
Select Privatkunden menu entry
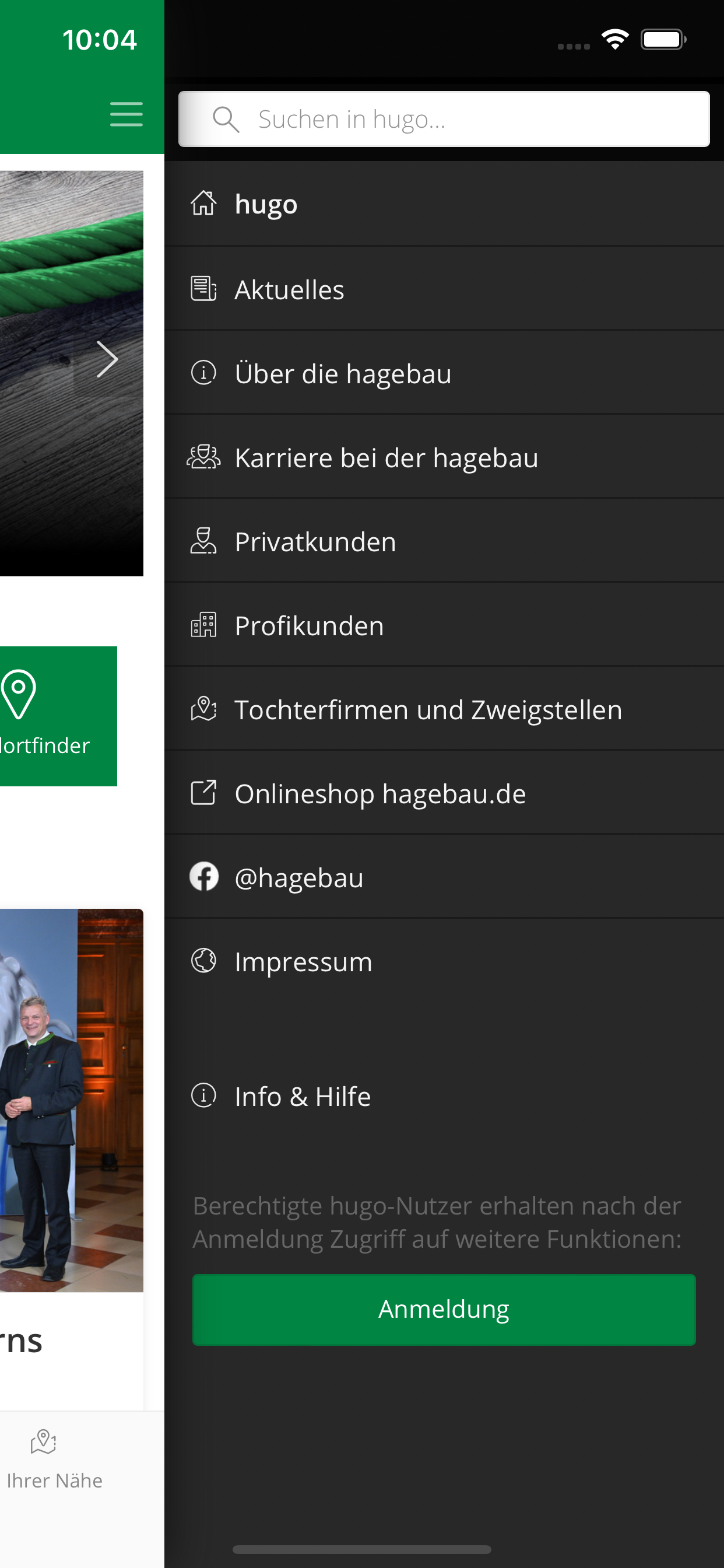(x=444, y=541)
